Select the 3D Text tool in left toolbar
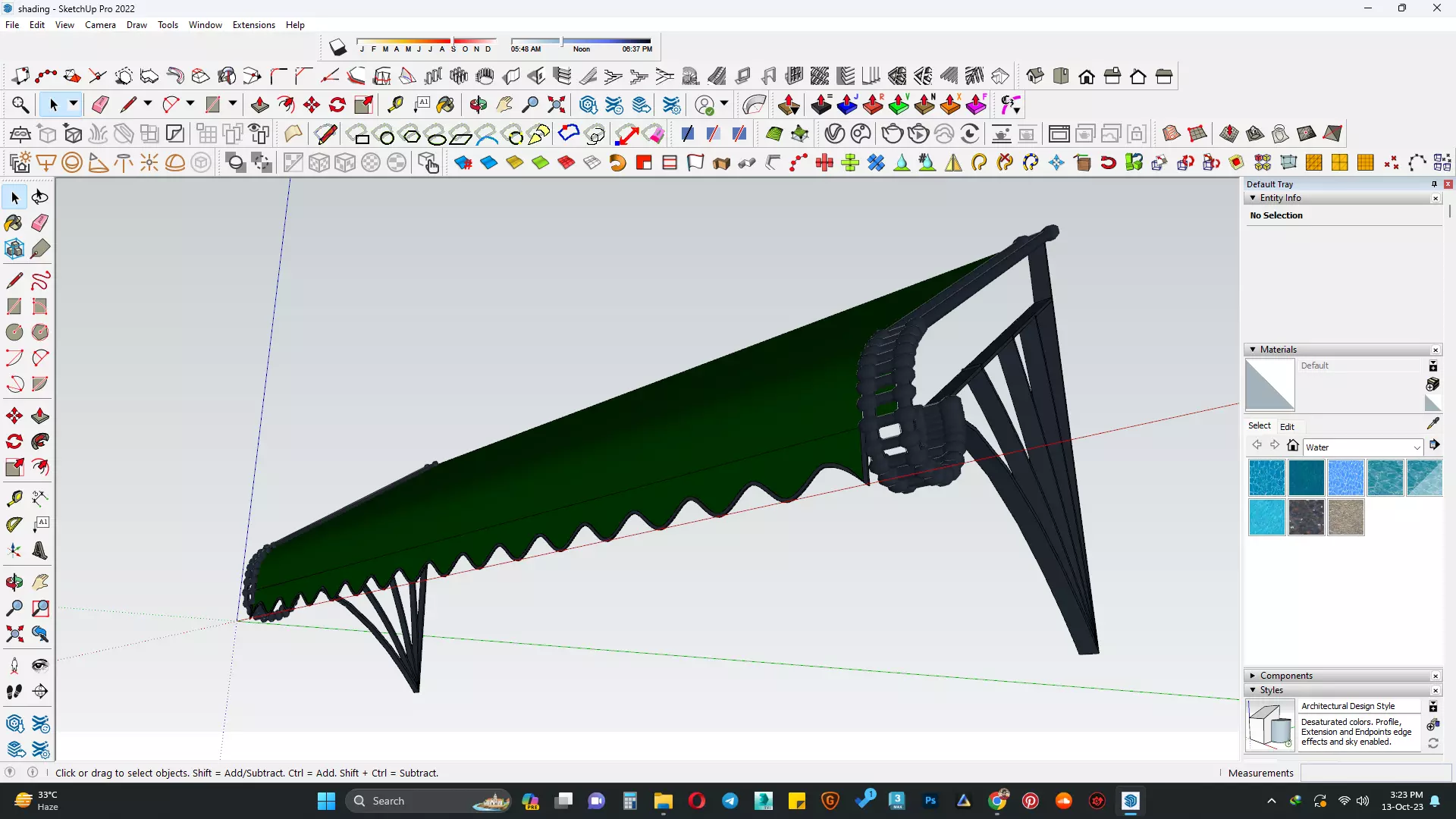Image resolution: width=1456 pixels, height=819 pixels. pos(40,551)
